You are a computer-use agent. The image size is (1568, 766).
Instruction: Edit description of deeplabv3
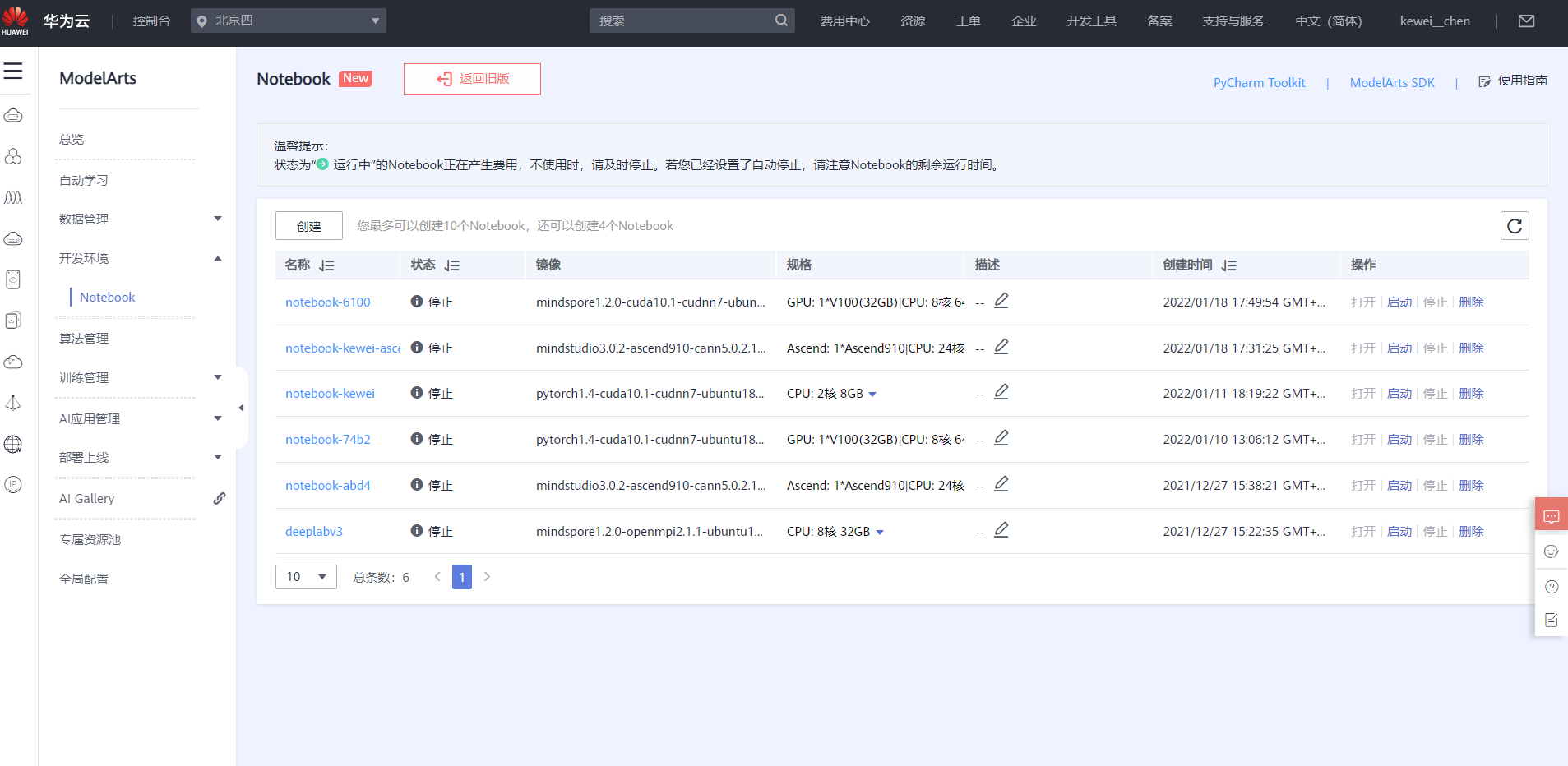click(1001, 530)
